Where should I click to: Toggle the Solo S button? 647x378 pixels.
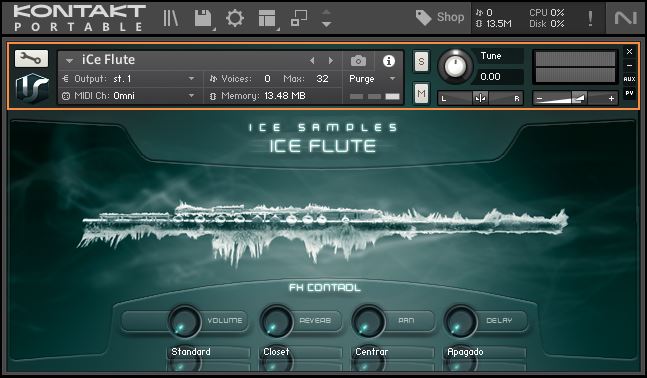[421, 61]
